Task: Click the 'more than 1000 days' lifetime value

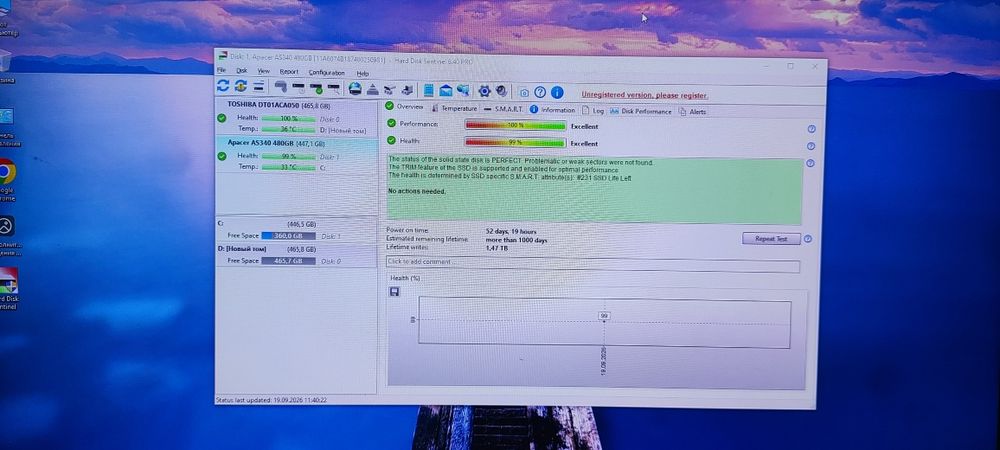Action: pyautogui.click(x=517, y=240)
